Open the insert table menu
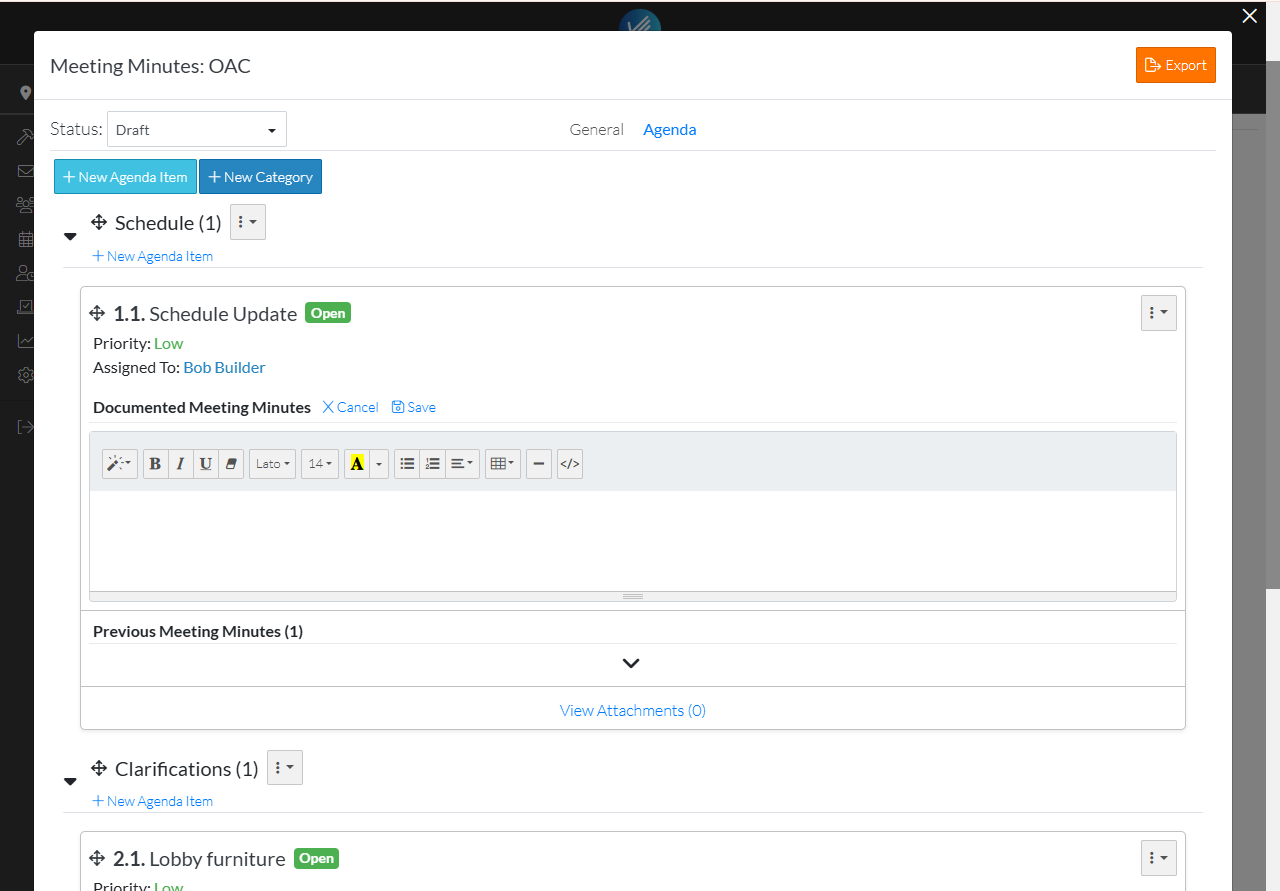Screen dimensions: 1280x891 coord(503,464)
